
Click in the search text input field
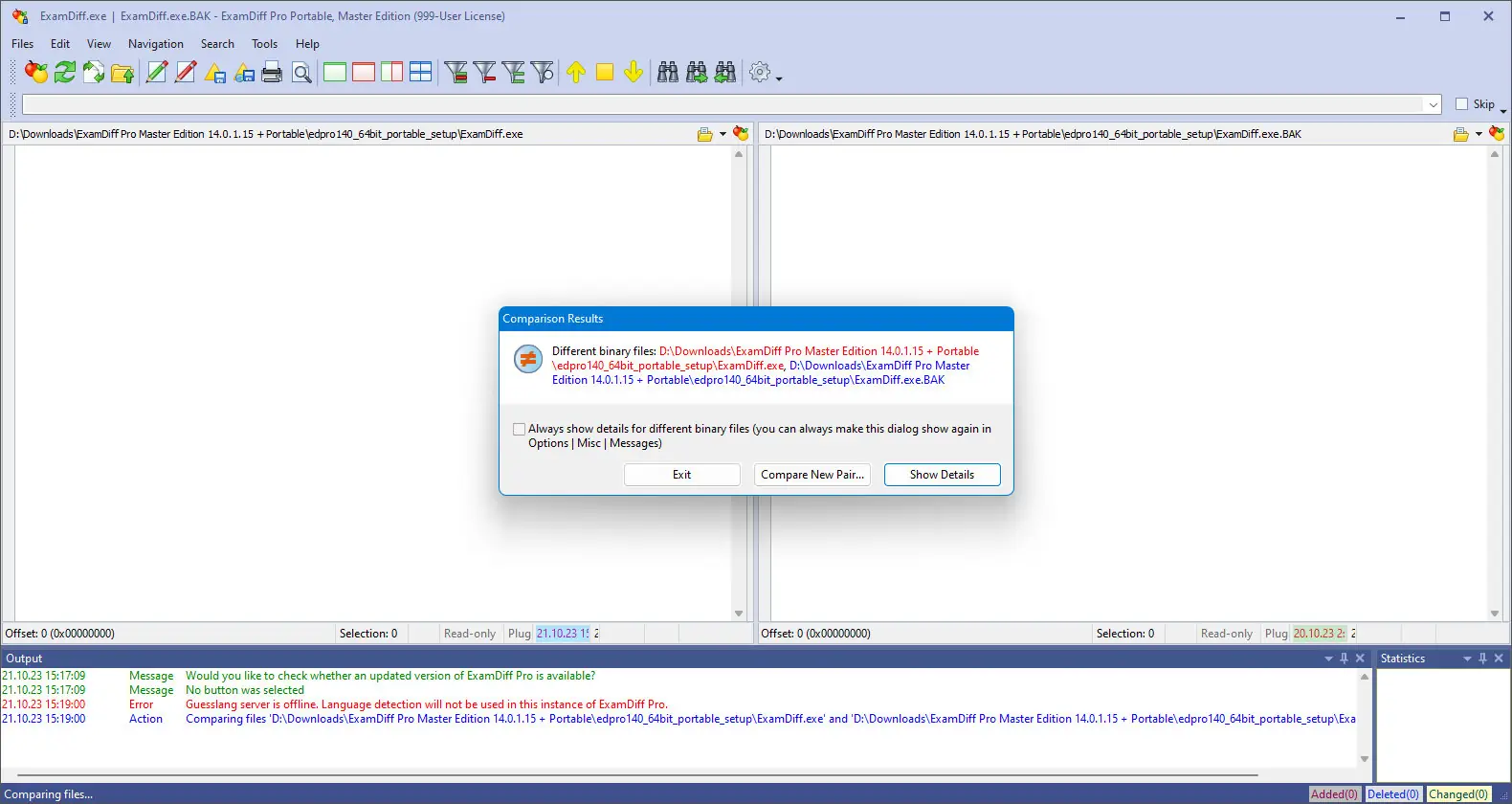723,104
